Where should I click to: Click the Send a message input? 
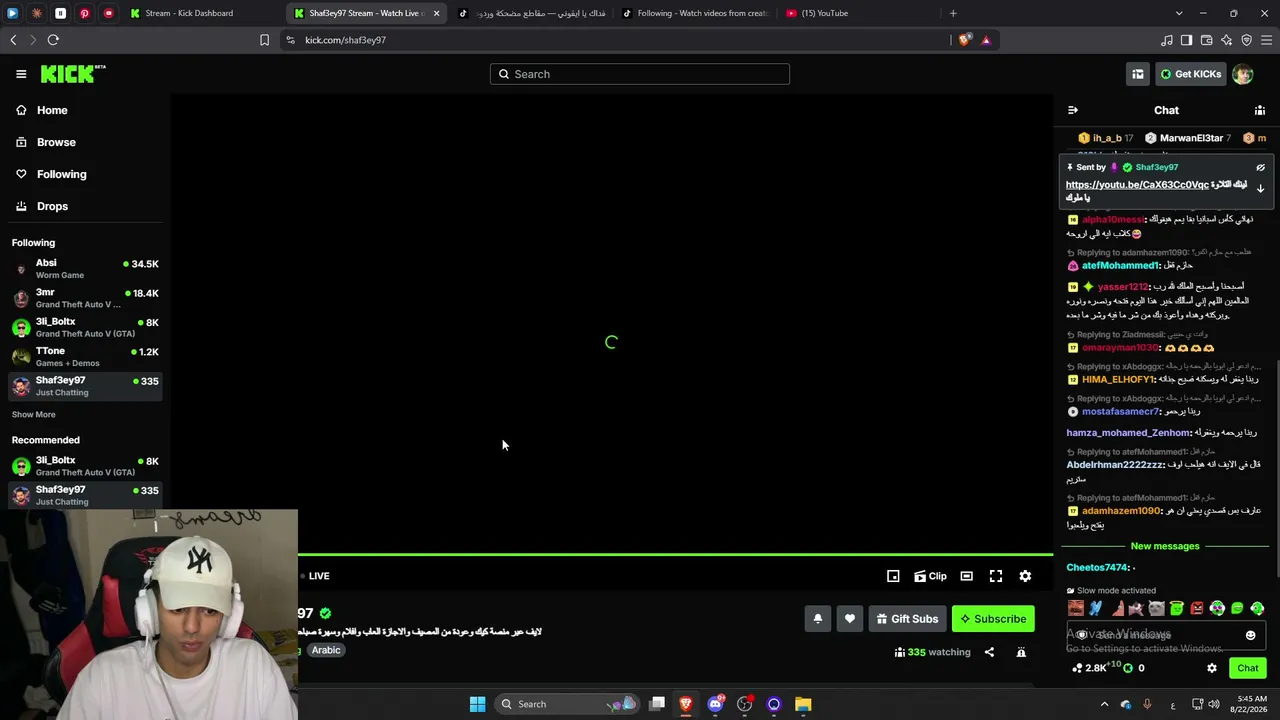pyautogui.click(x=1165, y=635)
